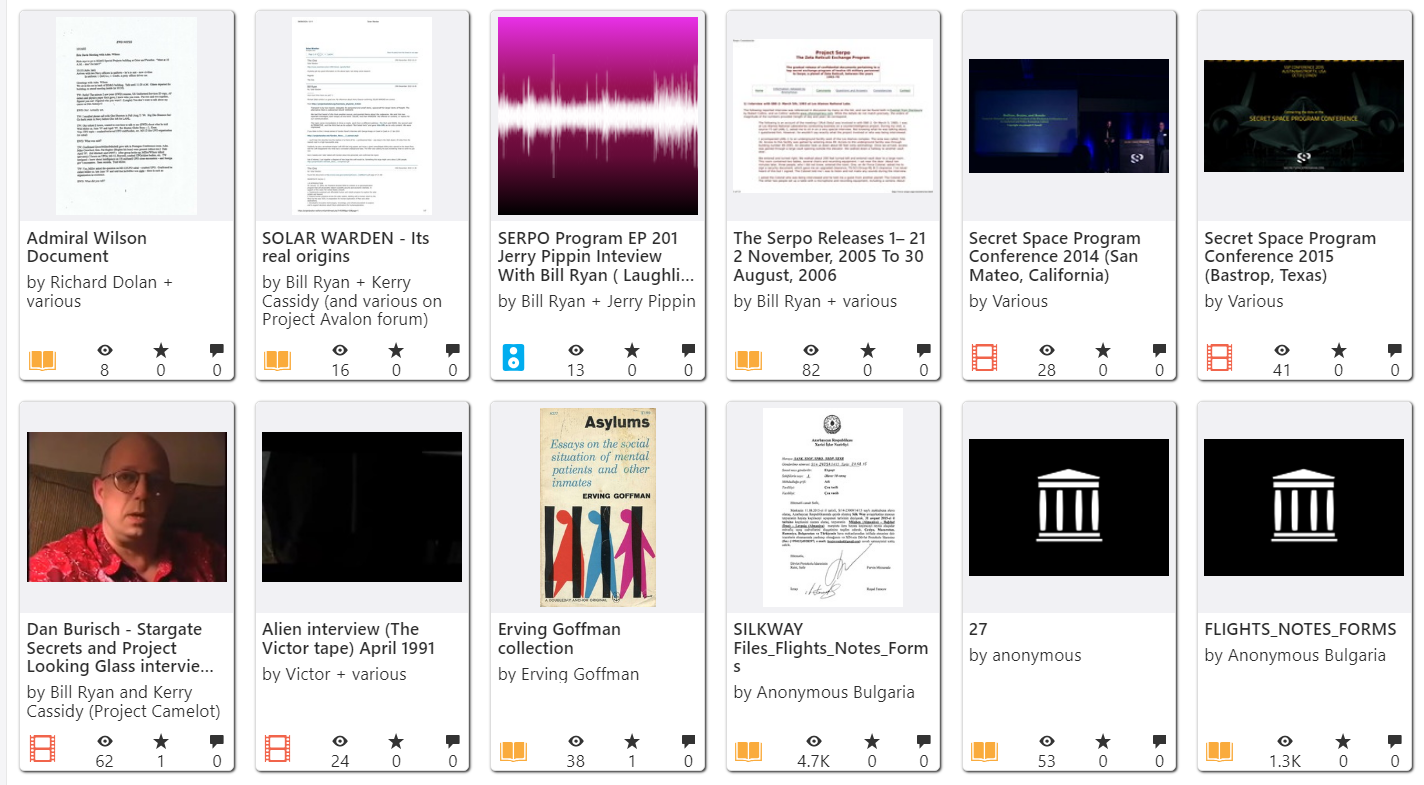The width and height of the screenshot is (1424, 785).
Task: Click the film icon on Secret Space Program Conference 2014 card
Action: (x=984, y=357)
